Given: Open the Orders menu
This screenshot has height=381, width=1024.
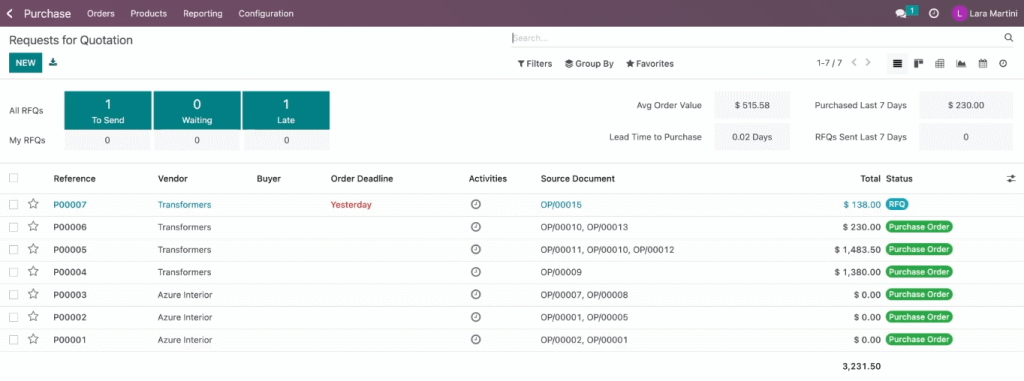Looking at the screenshot, I should coord(101,13).
